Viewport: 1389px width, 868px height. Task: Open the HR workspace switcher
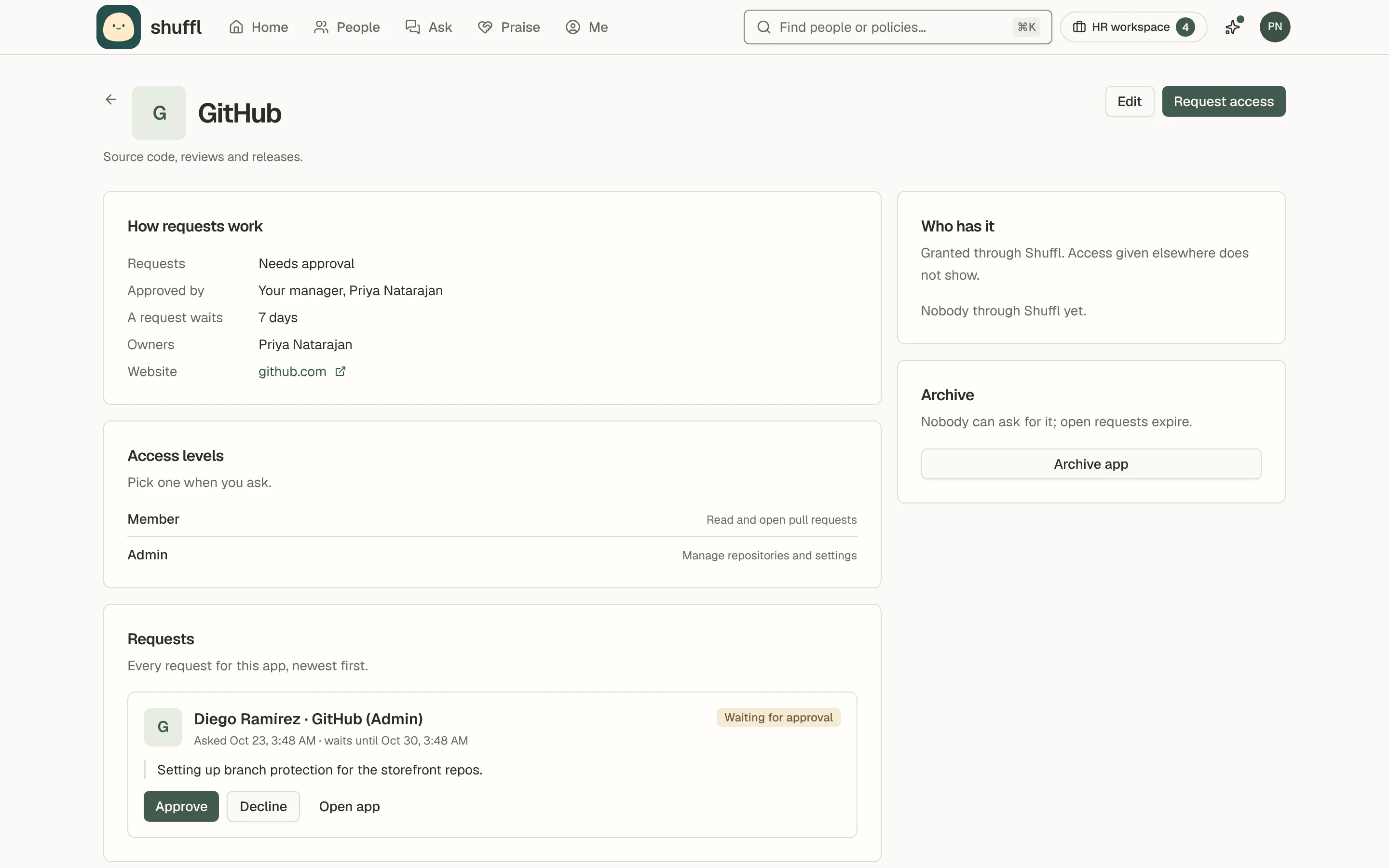(x=1133, y=27)
